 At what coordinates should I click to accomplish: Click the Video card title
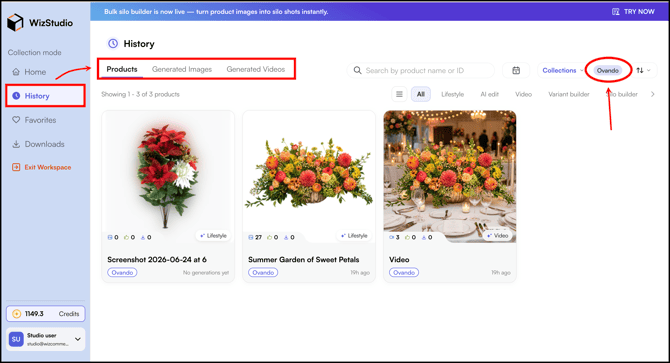click(399, 260)
